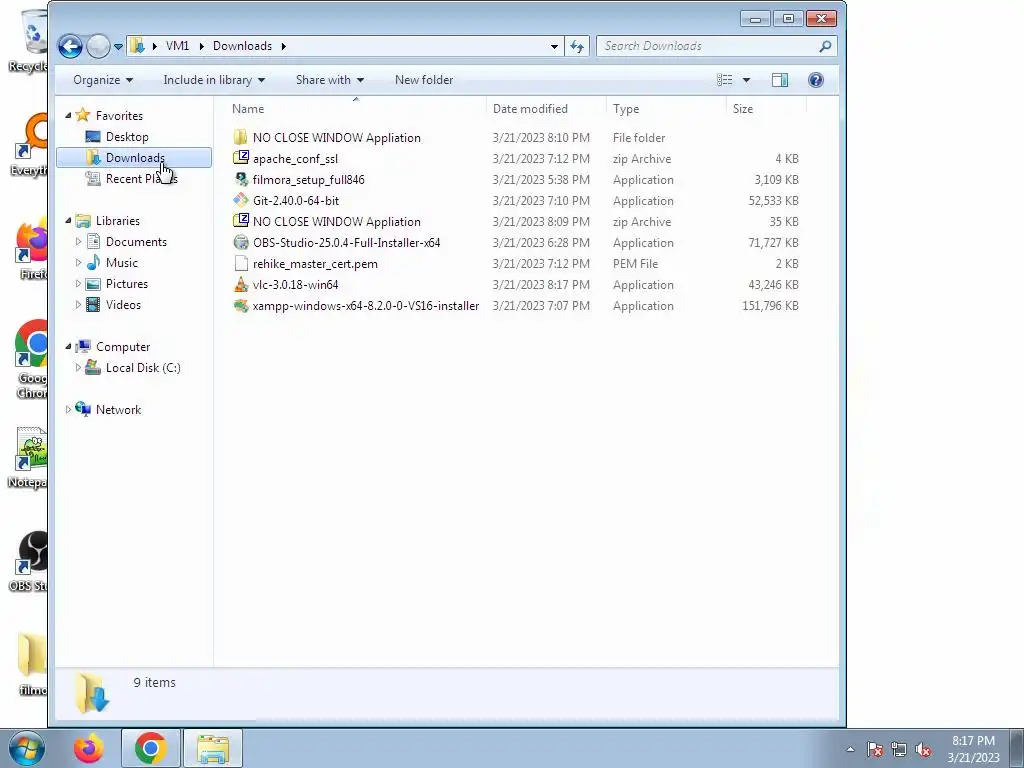
Task: Select the Git-2.40.0-64-bit installer icon
Action: tap(241, 200)
